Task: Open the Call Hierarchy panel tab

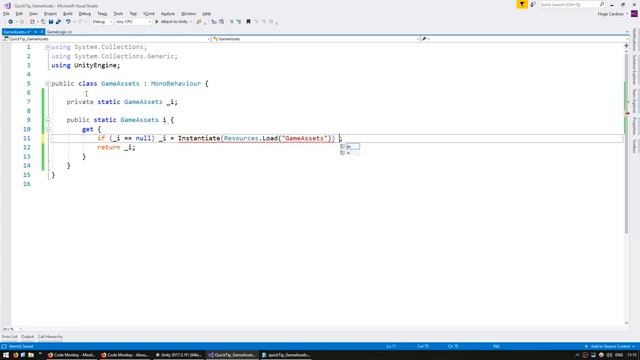Action: click(50, 337)
